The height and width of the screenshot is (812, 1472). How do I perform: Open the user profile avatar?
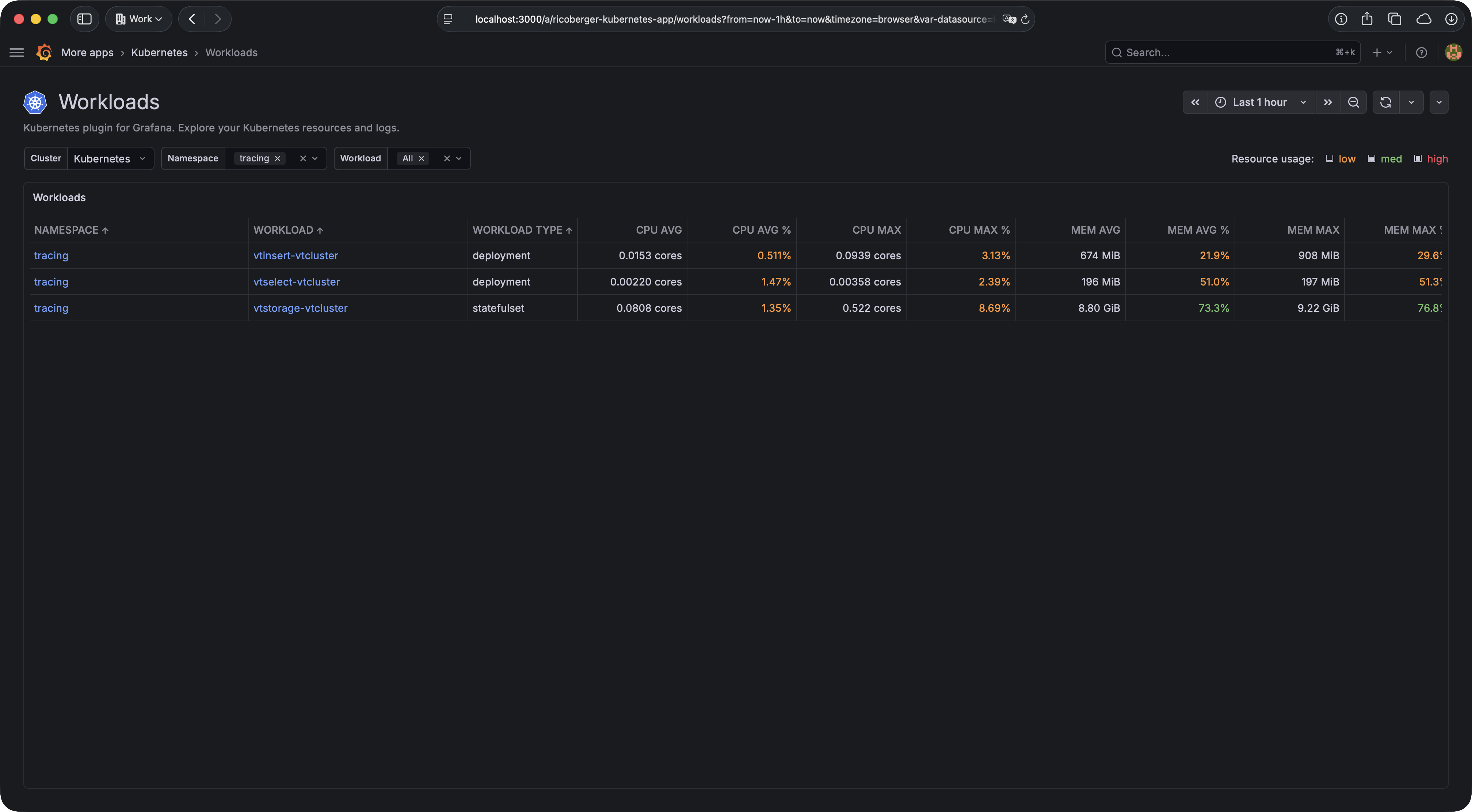point(1453,53)
